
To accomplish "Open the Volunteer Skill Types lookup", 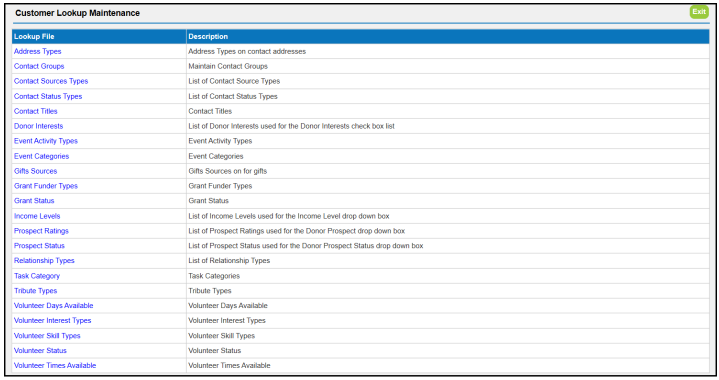I will [x=47, y=336].
